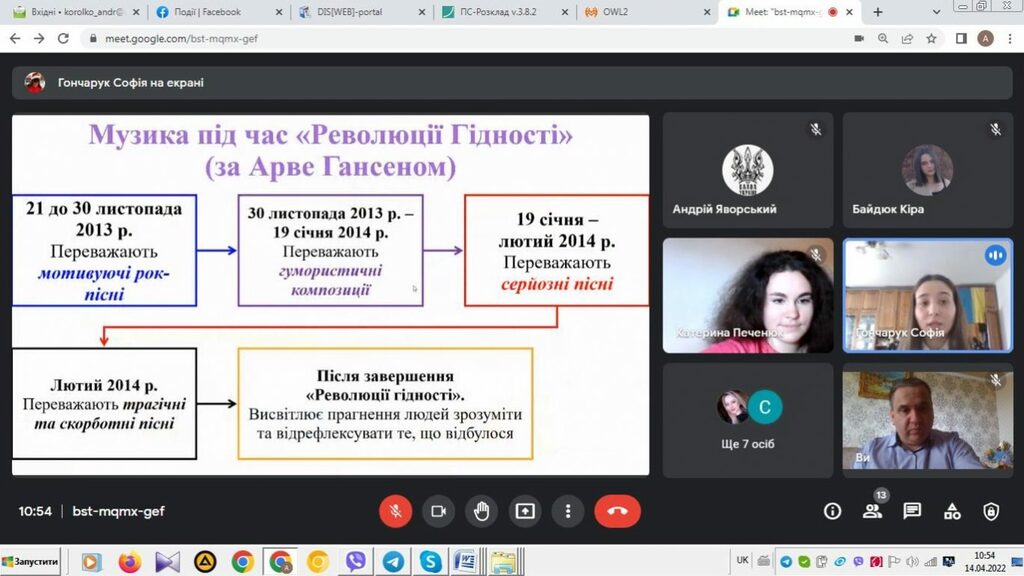Open the Activities panel icon
Screen dimensions: 1024x576
[951, 511]
